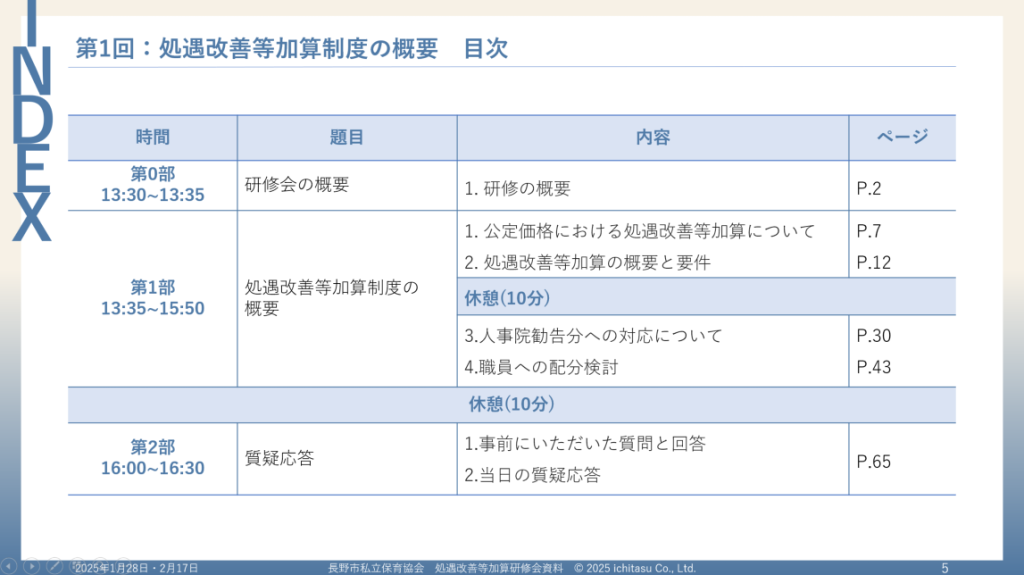This screenshot has height=575, width=1024.
Task: Click the 第1部 13:35~15:50 time cell
Action: [x=153, y=298]
